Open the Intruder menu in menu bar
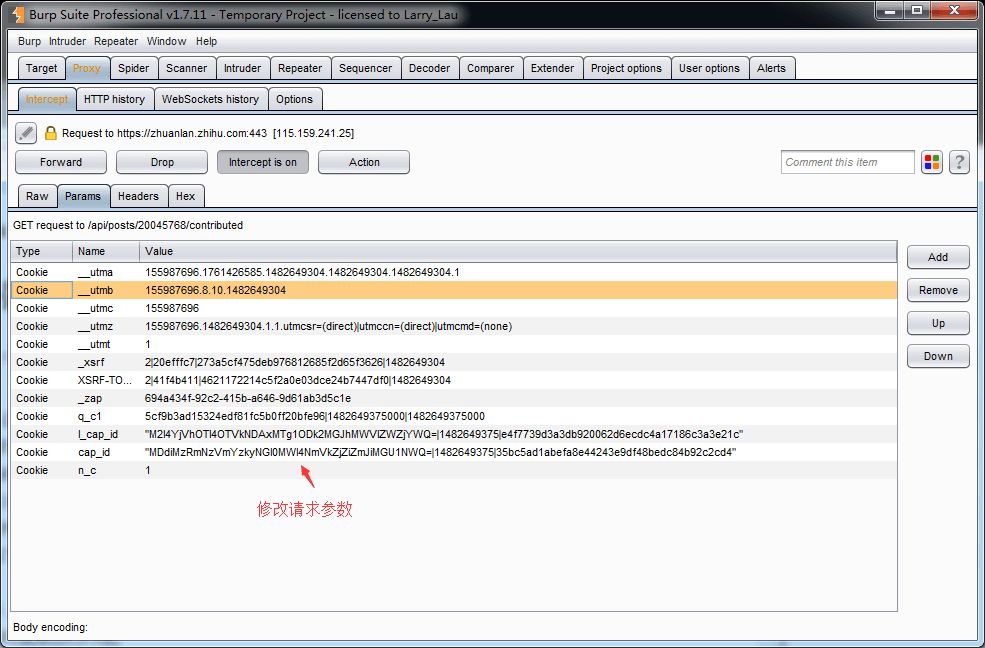Viewport: 985px width, 648px height. 67,41
